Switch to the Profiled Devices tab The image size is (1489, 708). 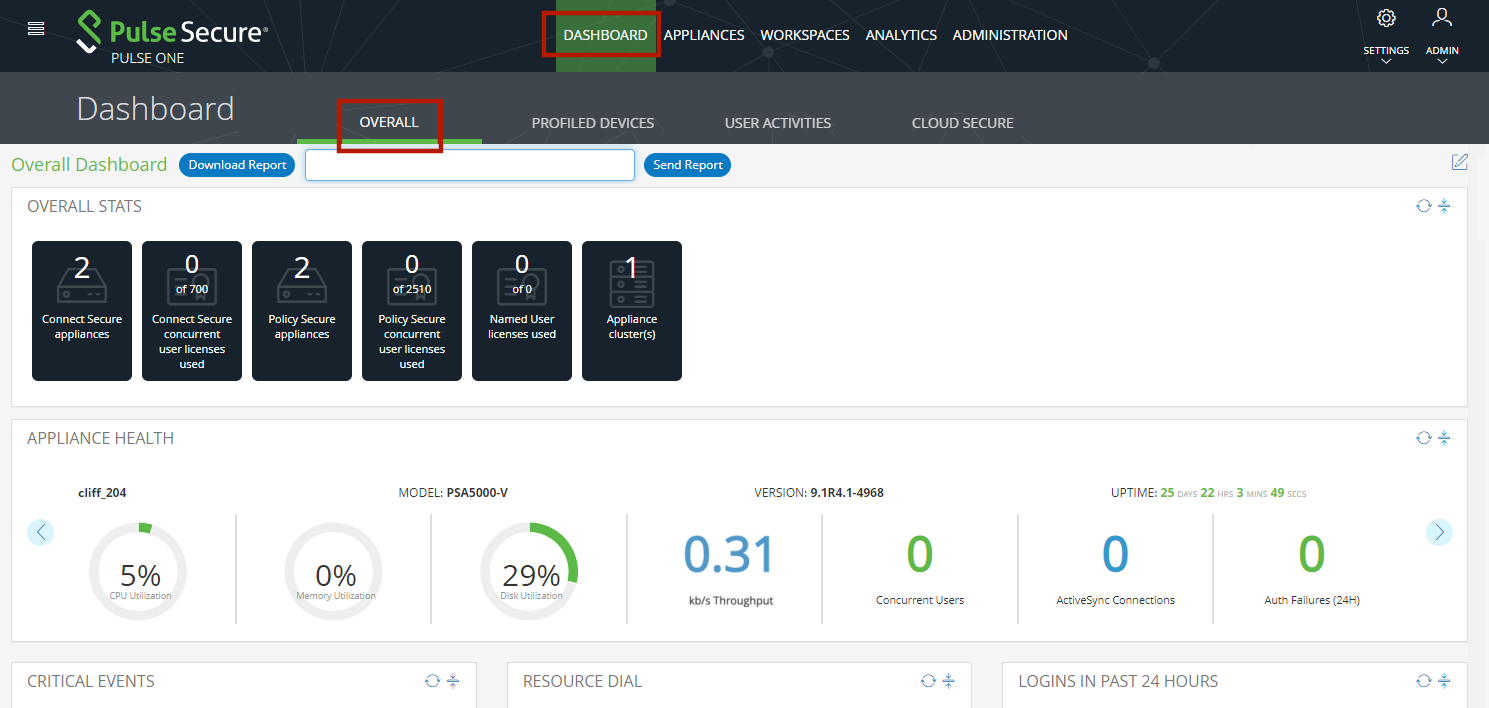[592, 123]
